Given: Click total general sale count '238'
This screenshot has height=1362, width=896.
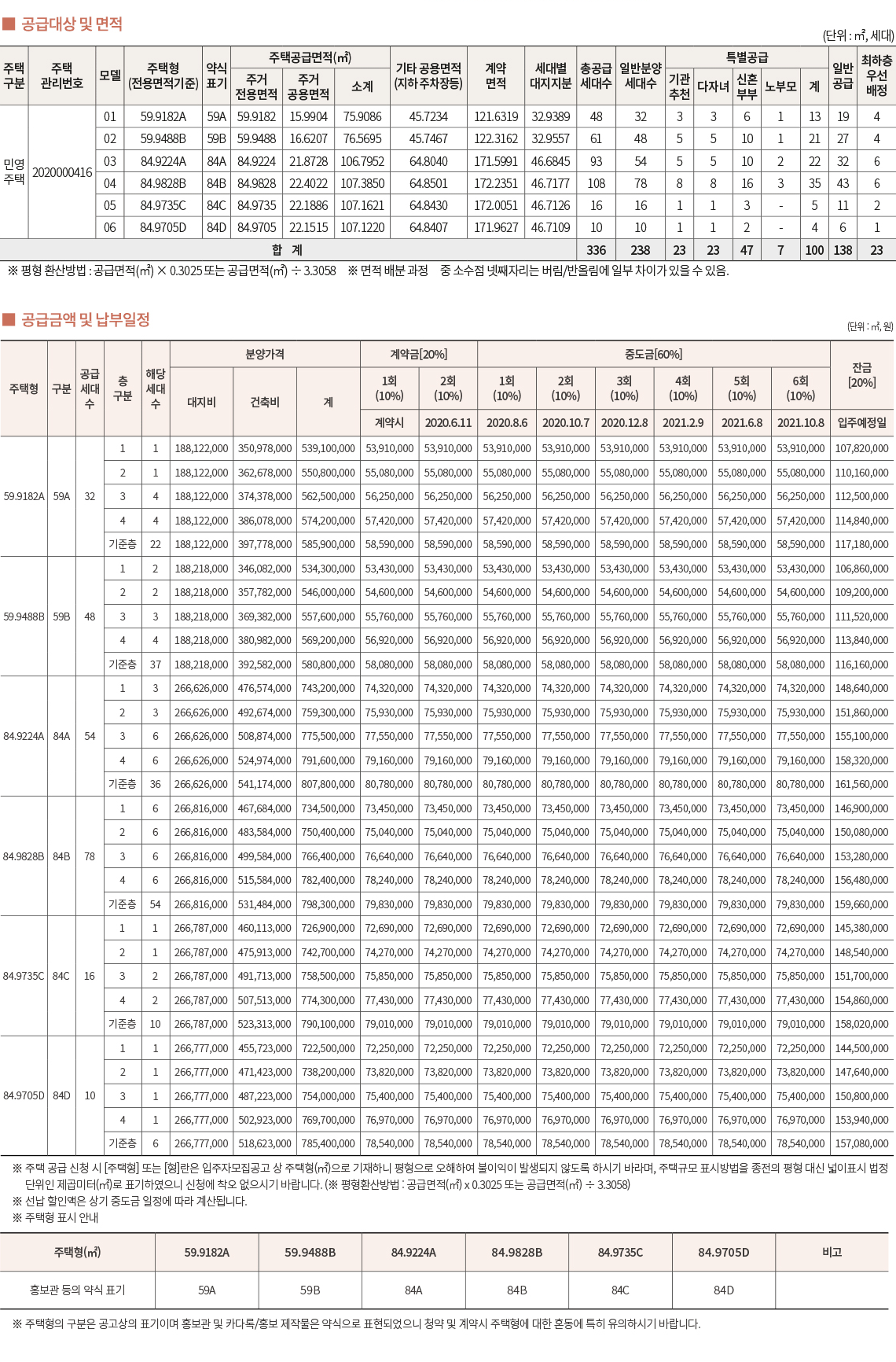Looking at the screenshot, I should 641,250.
